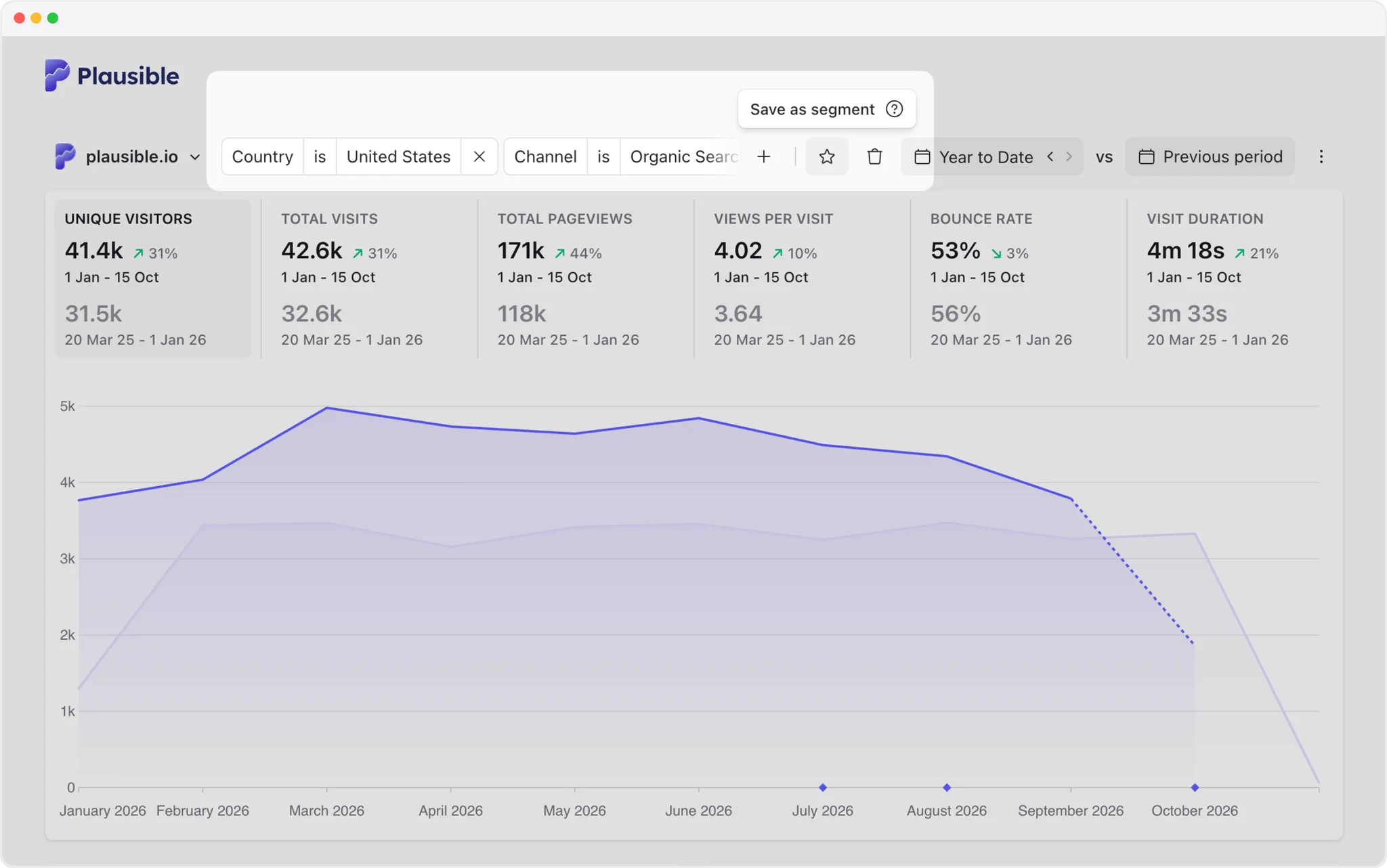
Task: Select the Views Per Visit metric
Action: click(x=802, y=278)
